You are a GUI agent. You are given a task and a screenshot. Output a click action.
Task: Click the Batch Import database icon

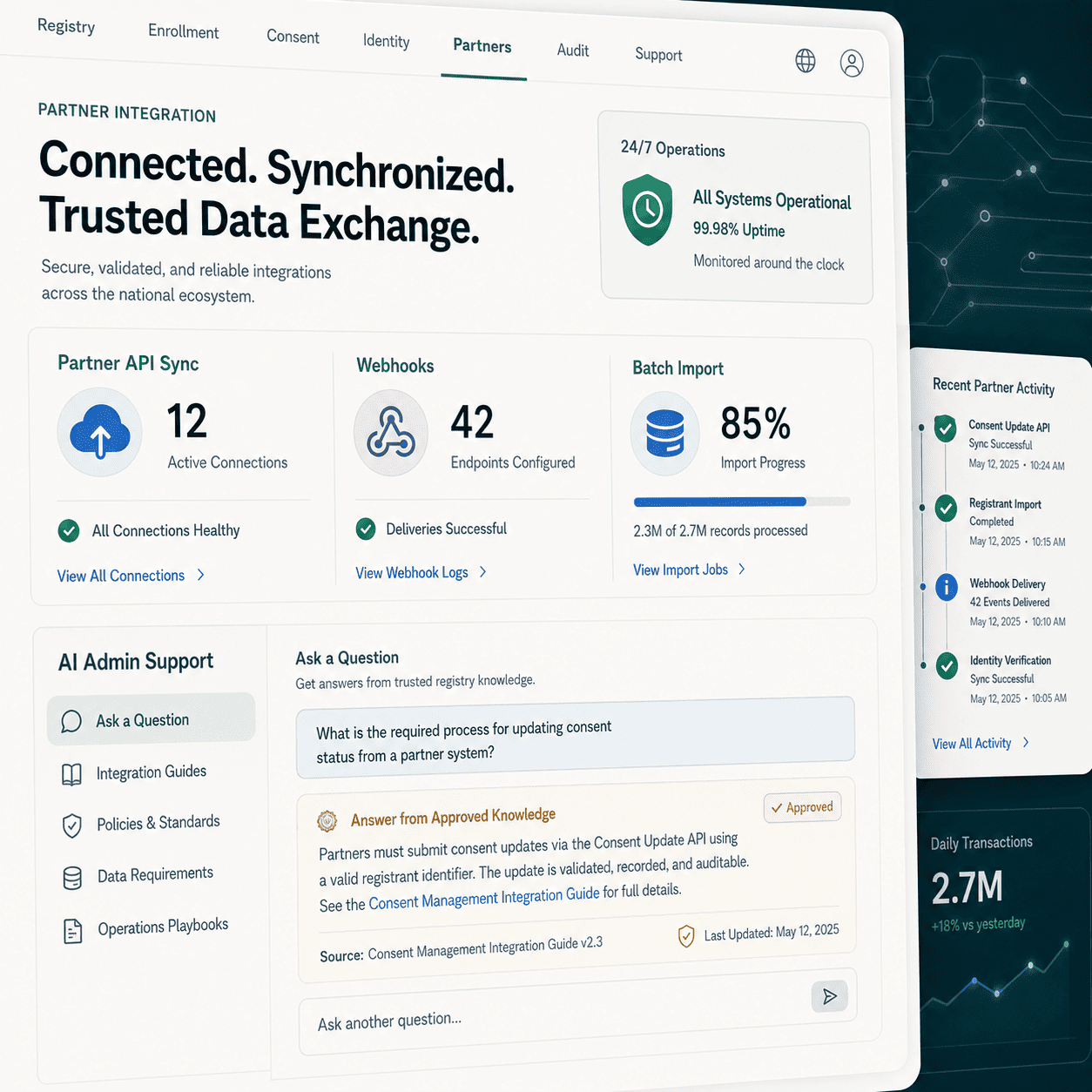point(665,433)
